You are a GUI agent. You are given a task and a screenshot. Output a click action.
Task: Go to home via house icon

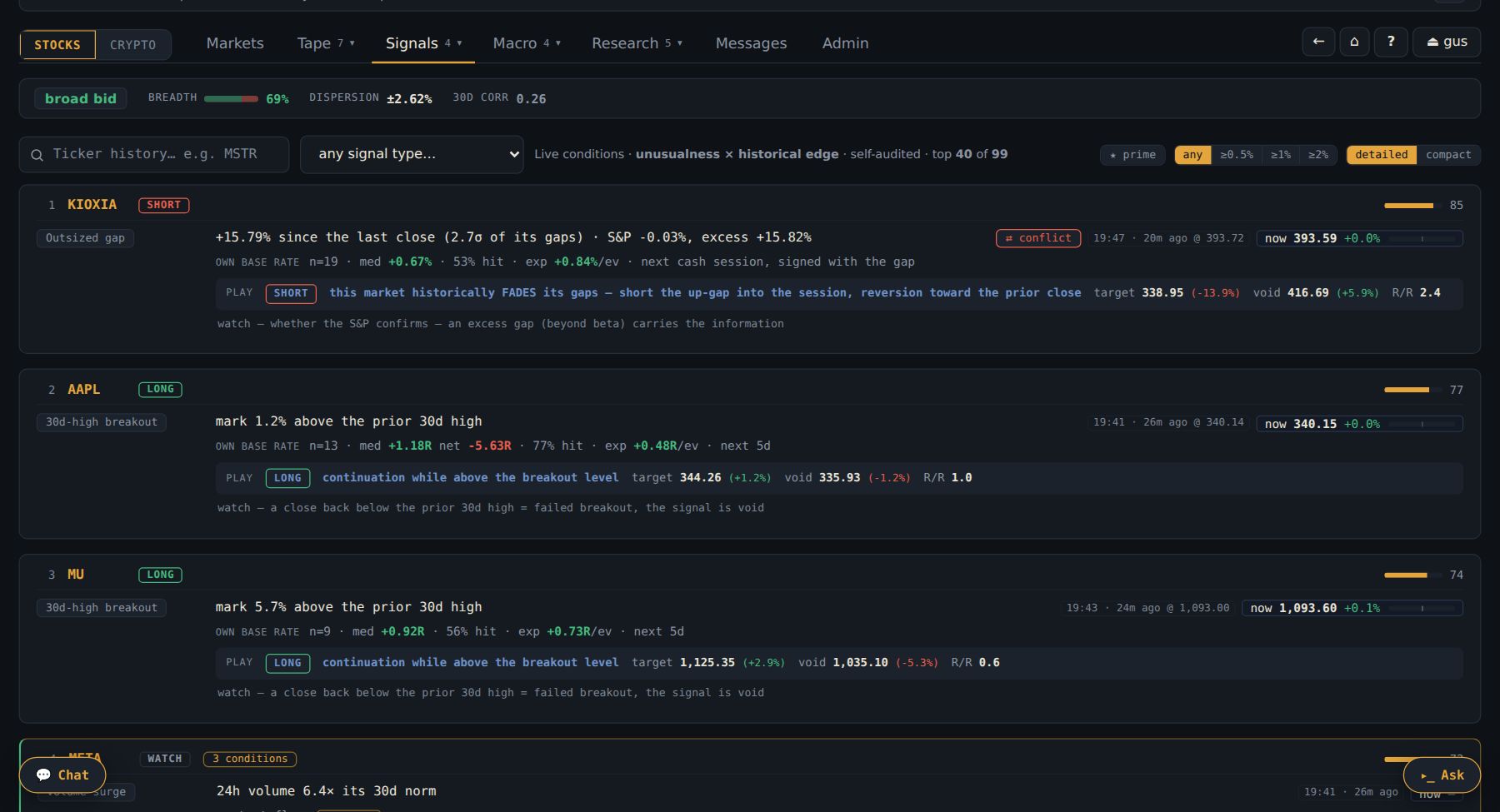(1354, 42)
